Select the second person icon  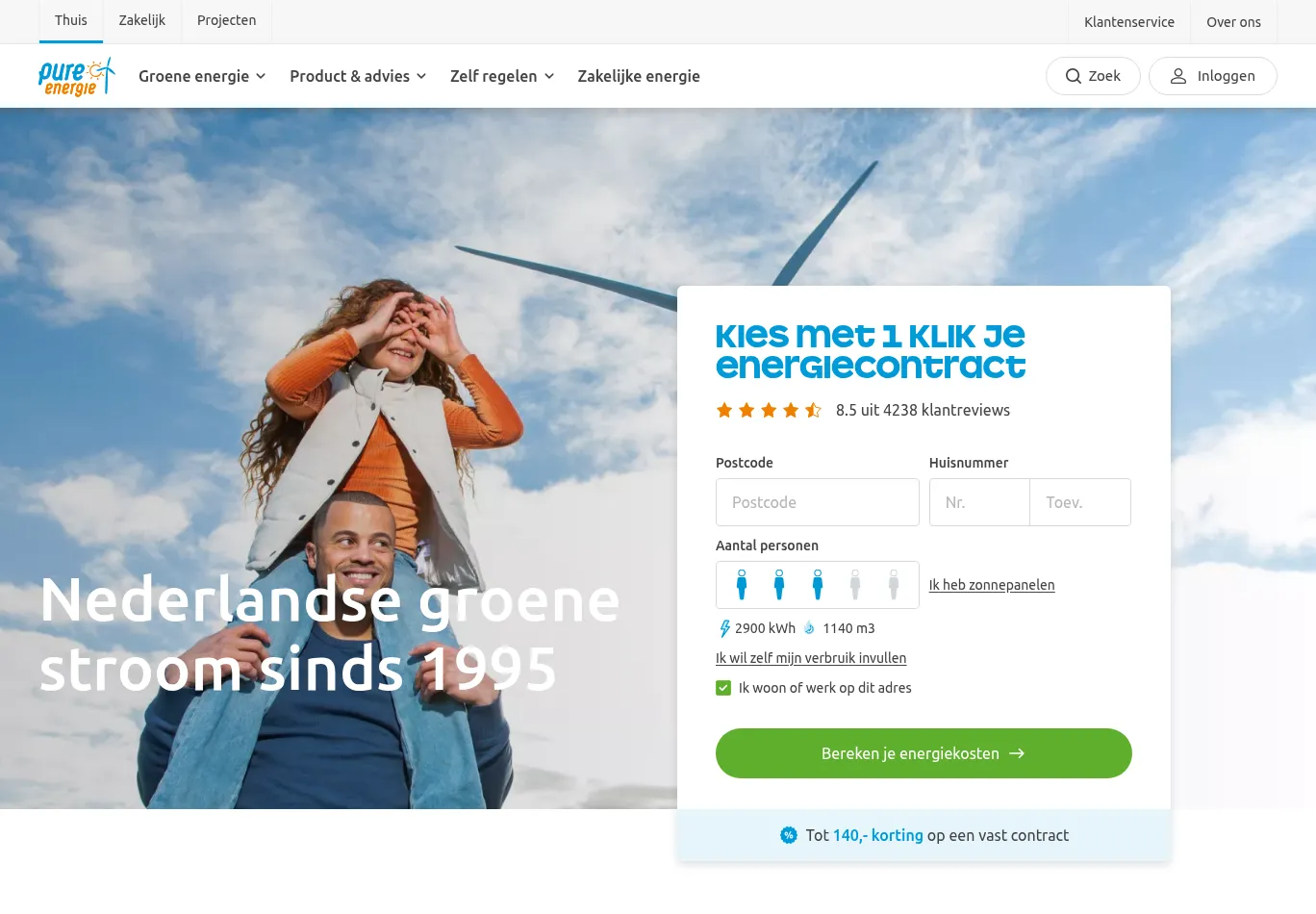[x=779, y=585]
